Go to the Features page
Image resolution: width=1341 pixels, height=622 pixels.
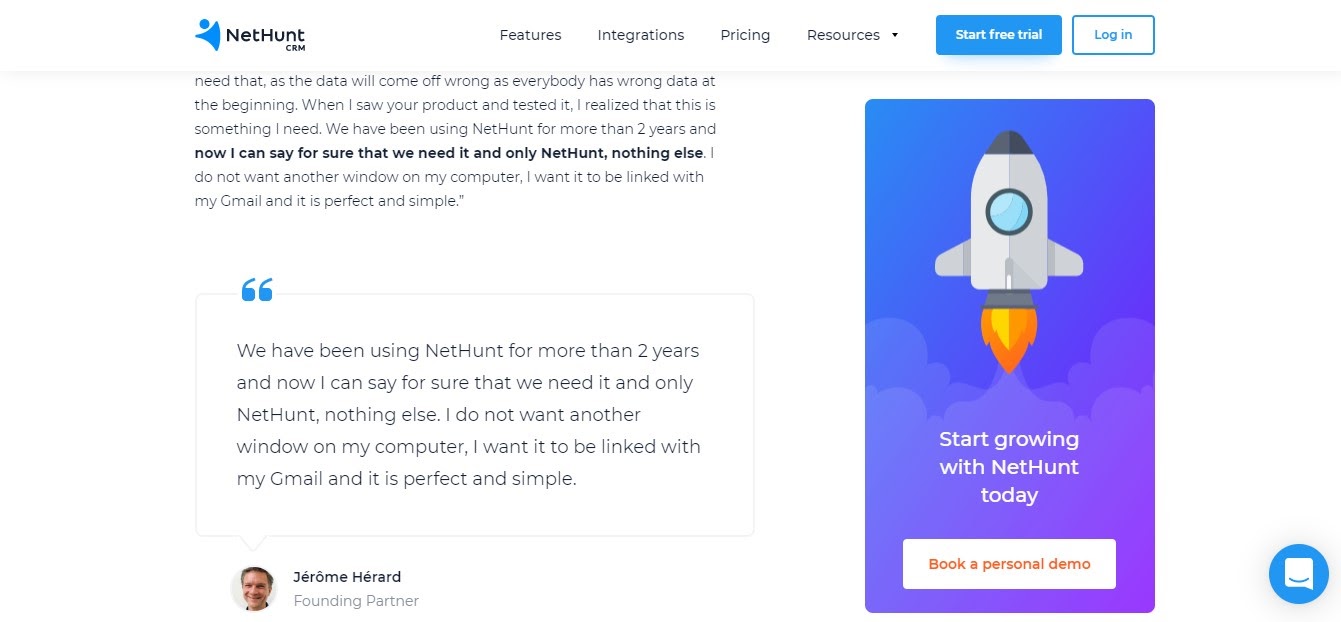pos(530,35)
